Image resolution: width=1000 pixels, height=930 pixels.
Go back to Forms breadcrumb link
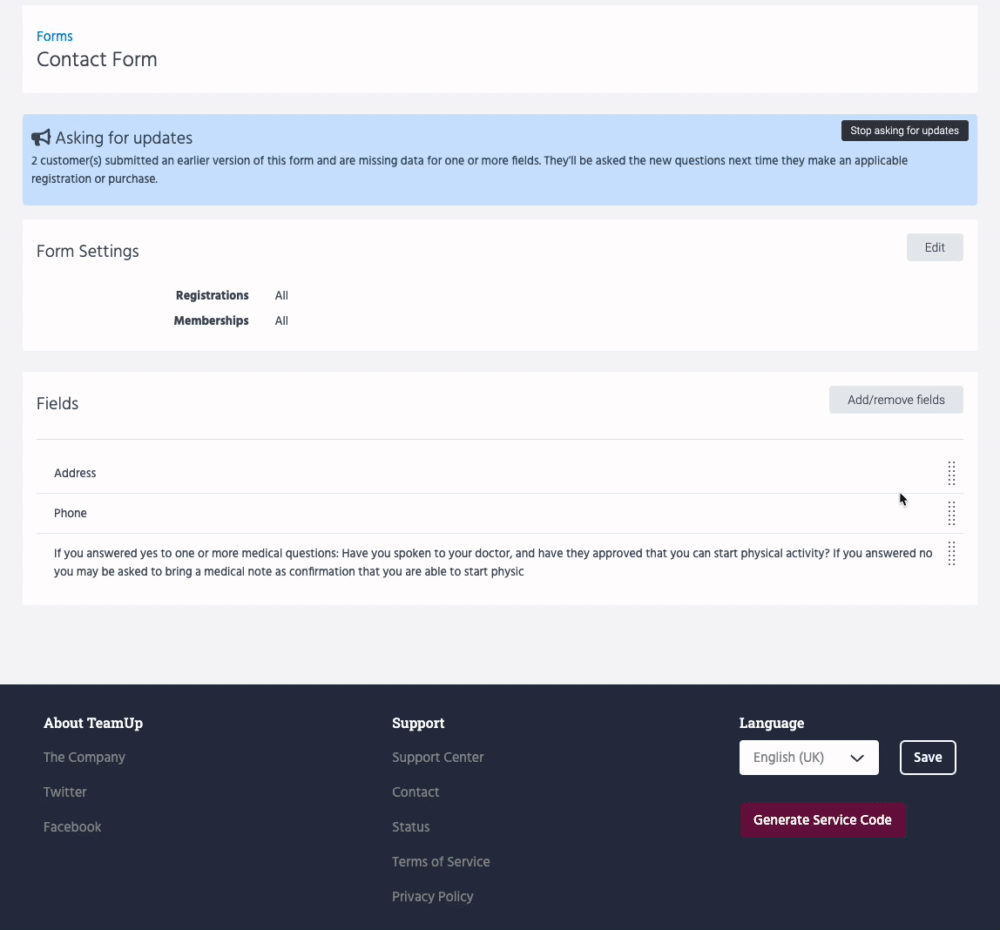tap(54, 36)
